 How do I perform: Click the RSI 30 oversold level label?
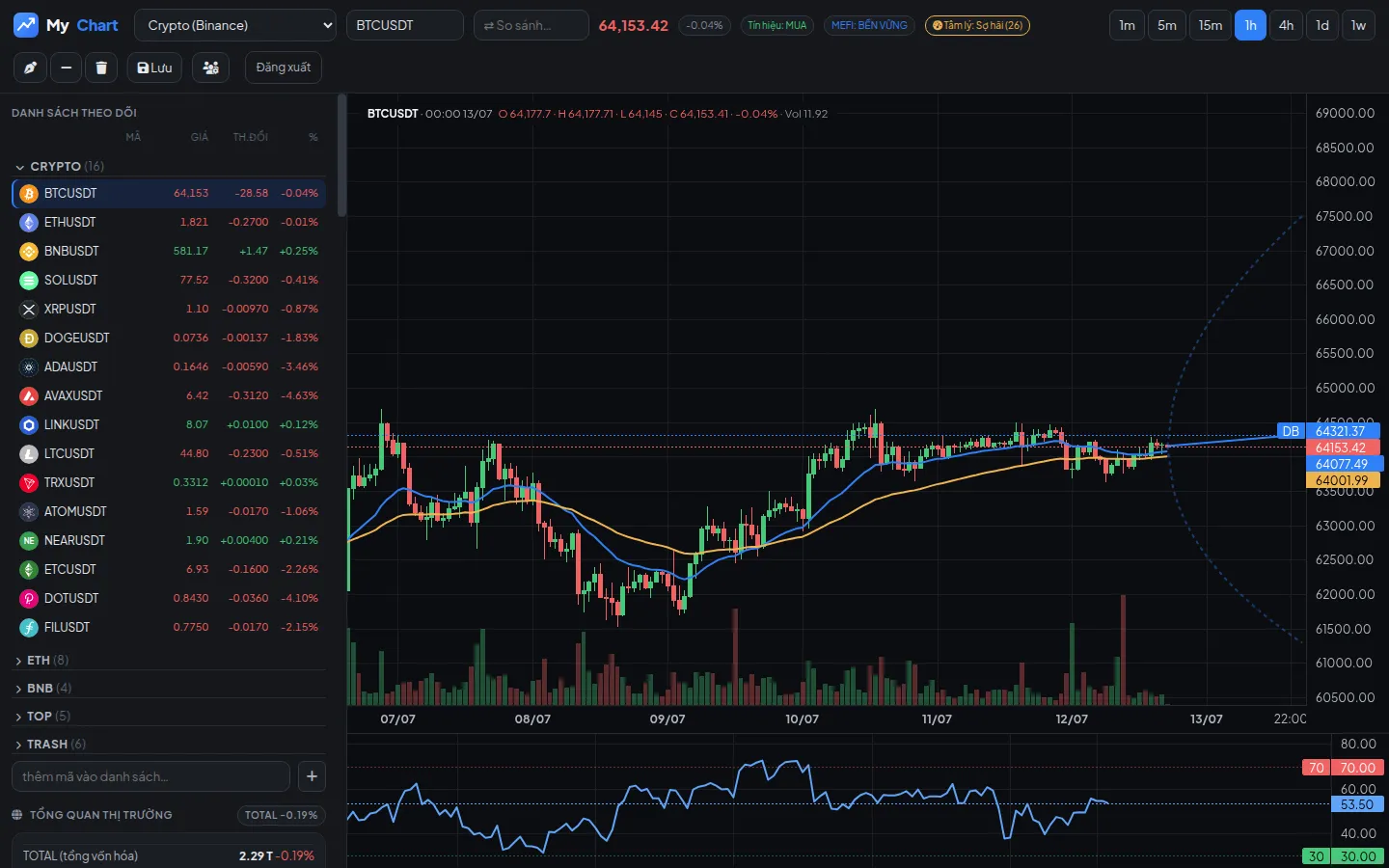1343,856
